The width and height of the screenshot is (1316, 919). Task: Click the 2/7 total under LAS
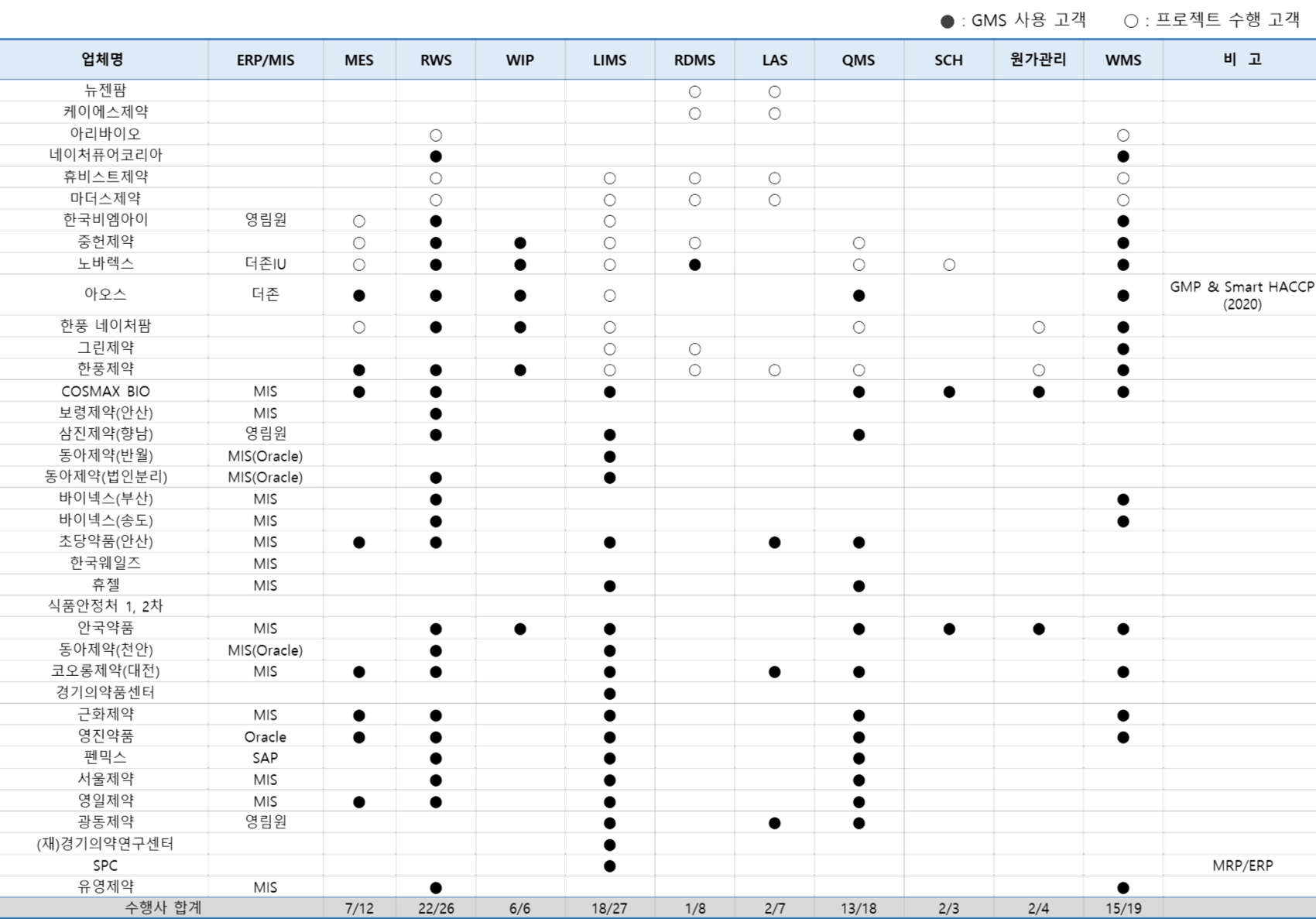(774, 908)
